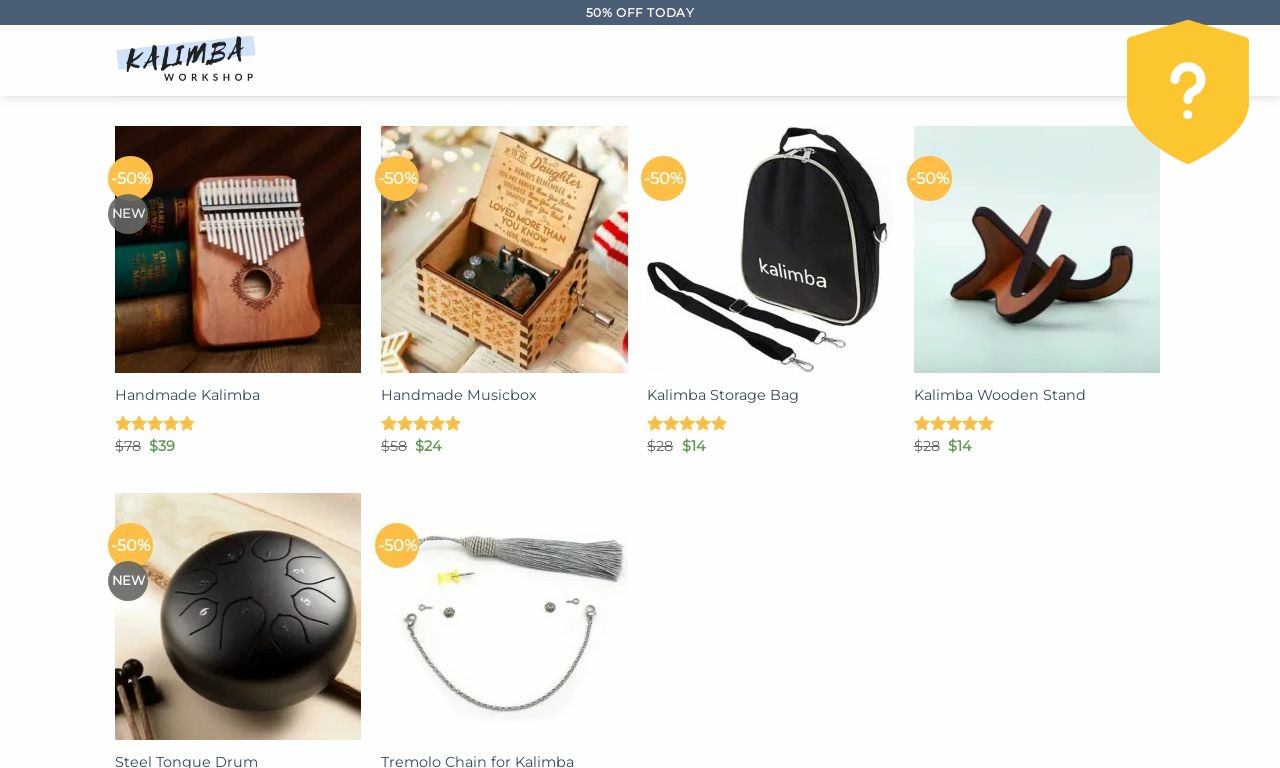Click the NEW badge on Handmade Kalimba
This screenshot has width=1280, height=768.
(128, 214)
